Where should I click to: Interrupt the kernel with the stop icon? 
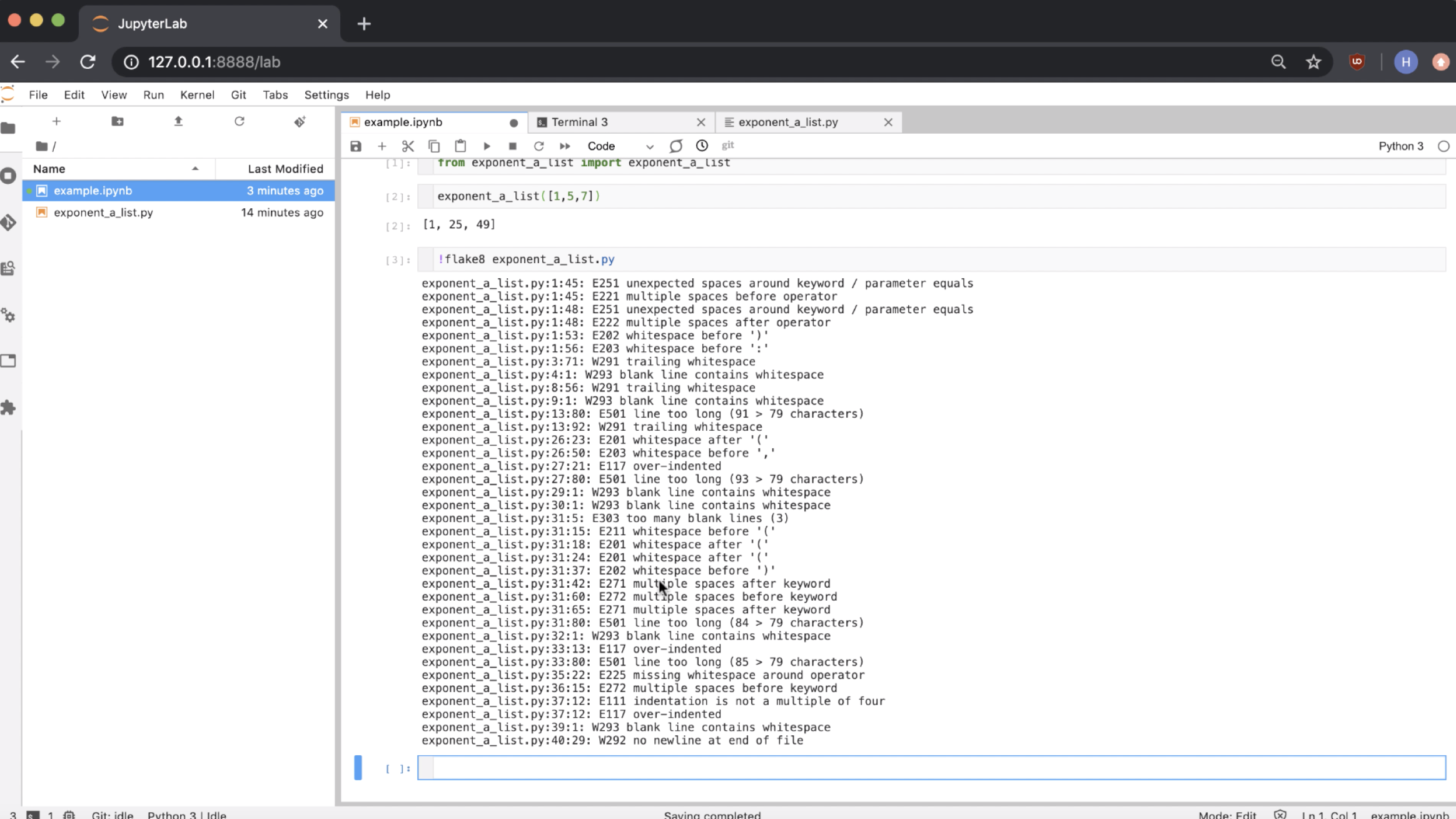point(512,146)
